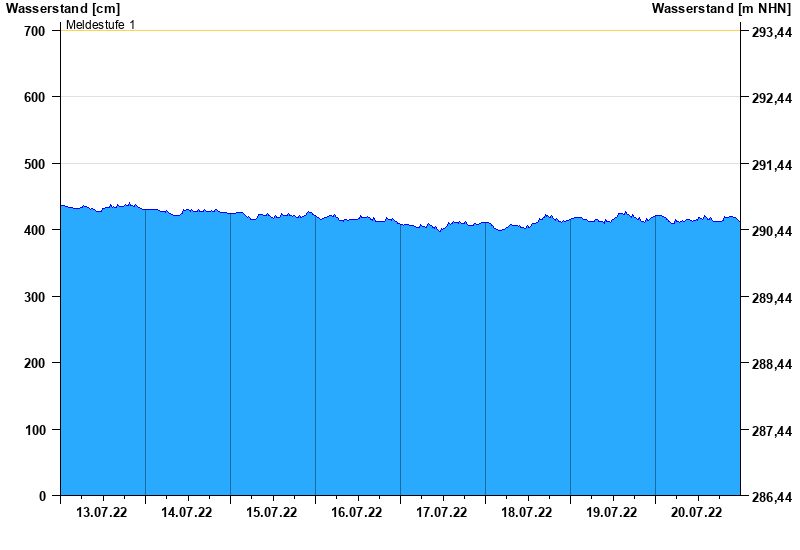This screenshot has height=550, width=800.
Task: Click the left axis value 500
Action: (x=35, y=164)
